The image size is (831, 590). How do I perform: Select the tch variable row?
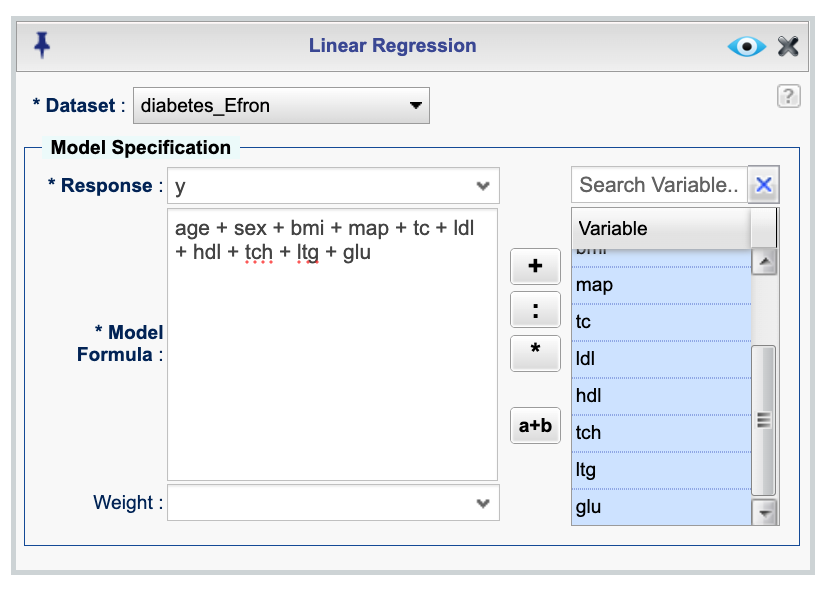(x=661, y=433)
